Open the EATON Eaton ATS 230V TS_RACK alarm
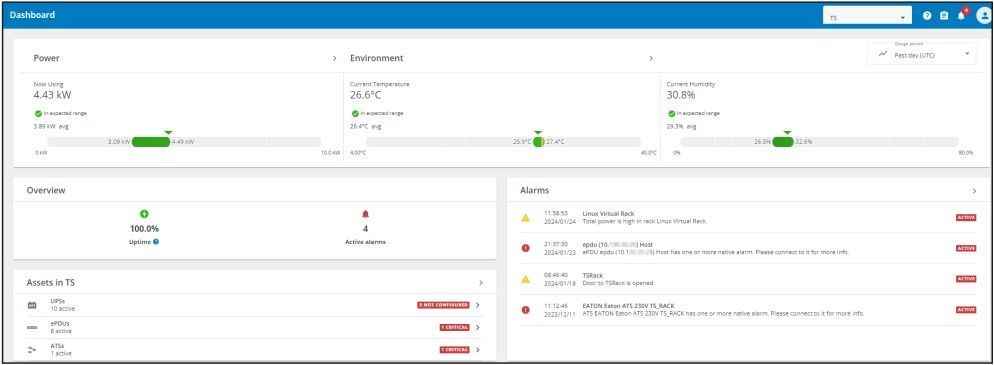The height and width of the screenshot is (365, 994). point(628,306)
